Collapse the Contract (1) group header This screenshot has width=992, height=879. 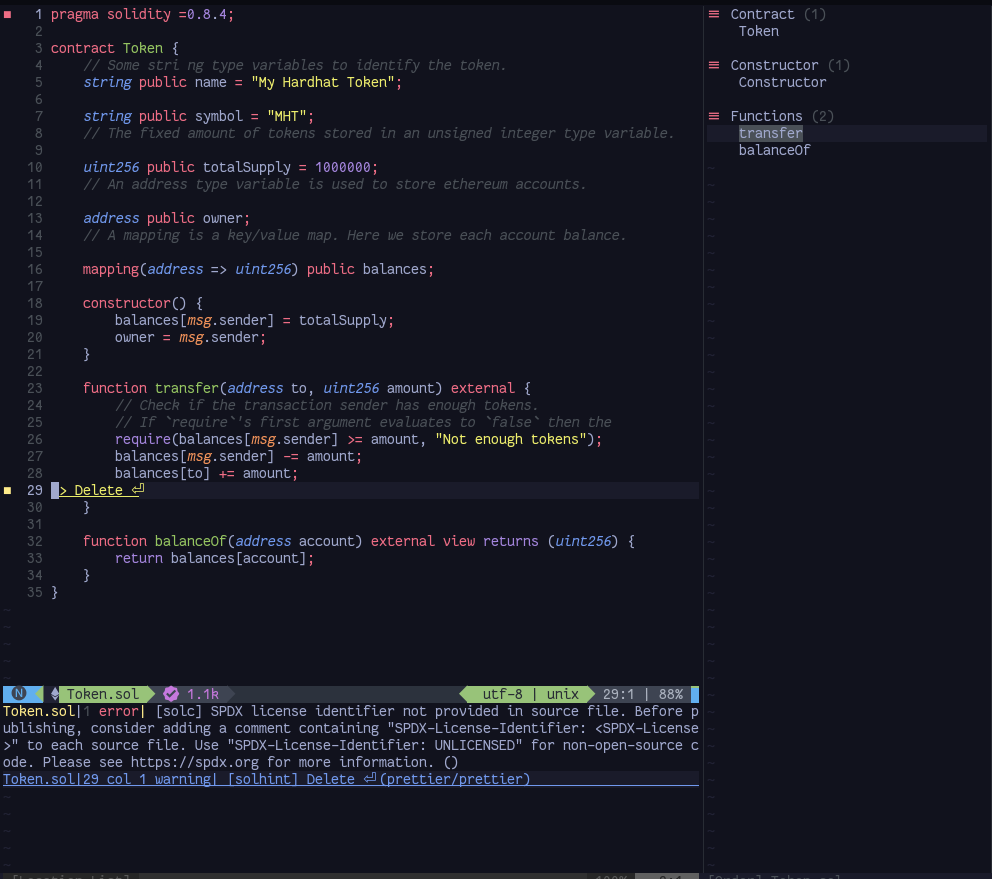pos(778,14)
